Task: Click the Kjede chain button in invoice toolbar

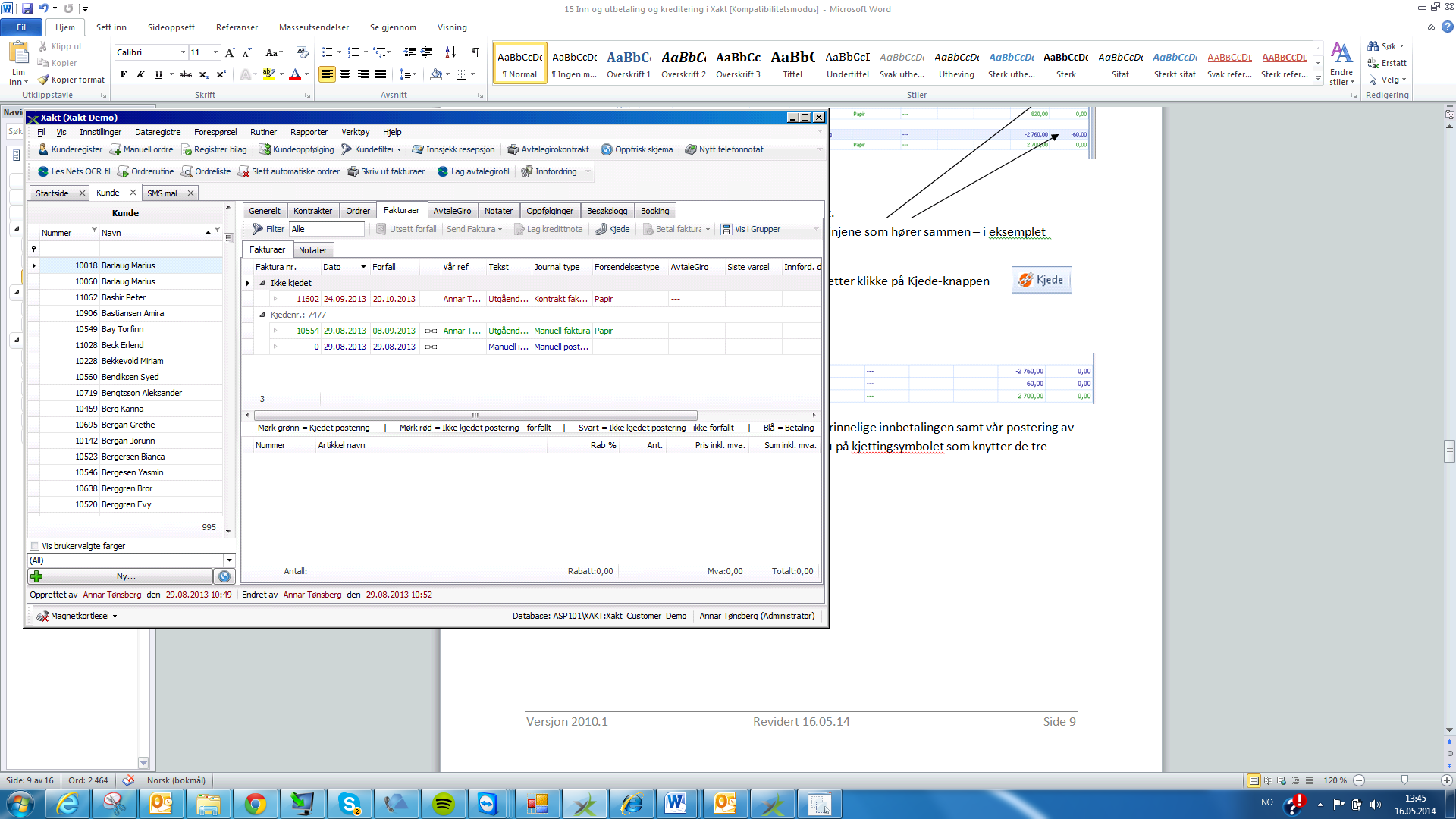Action: tap(612, 229)
